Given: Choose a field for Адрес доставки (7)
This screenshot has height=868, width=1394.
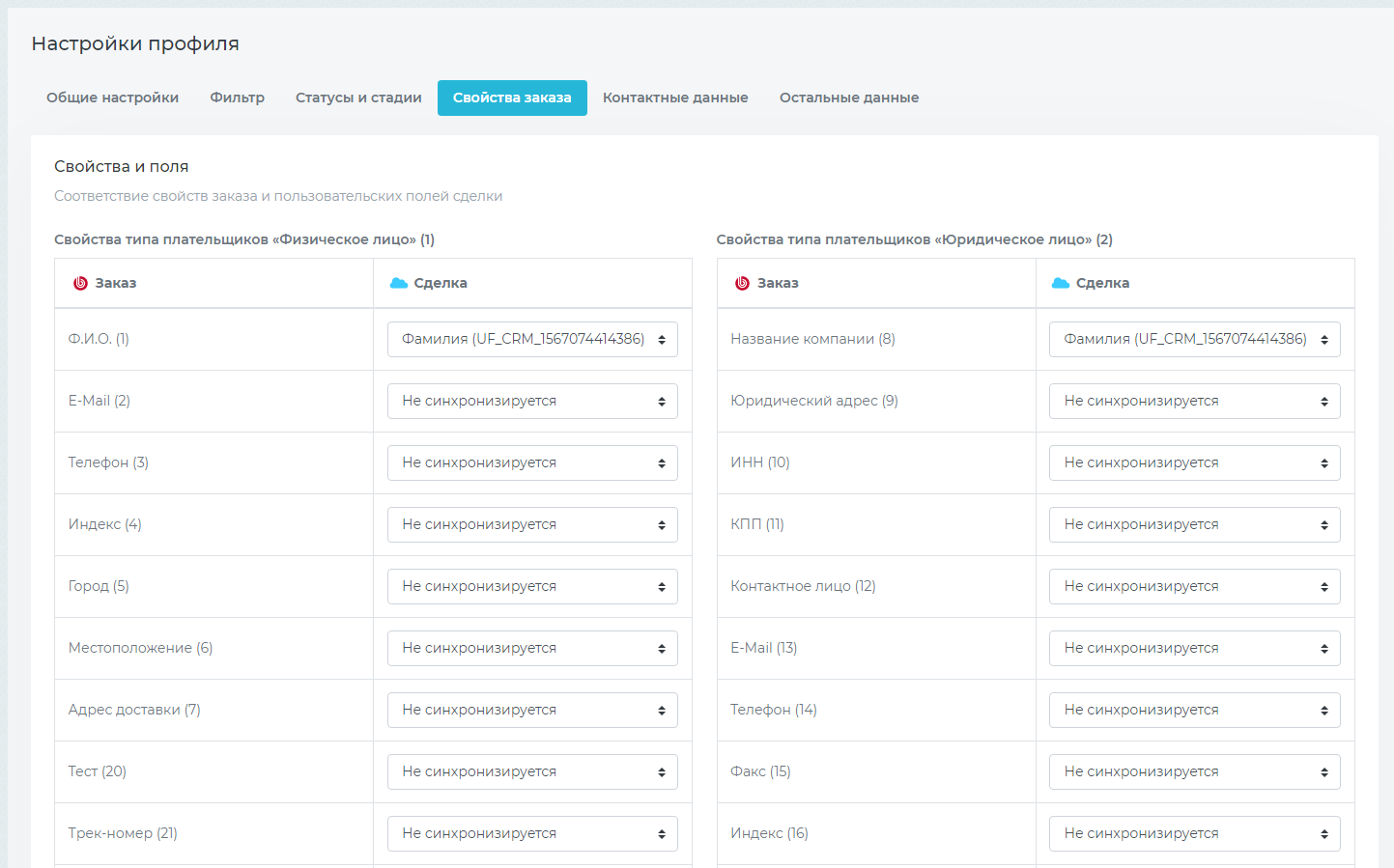Looking at the screenshot, I should 532,710.
